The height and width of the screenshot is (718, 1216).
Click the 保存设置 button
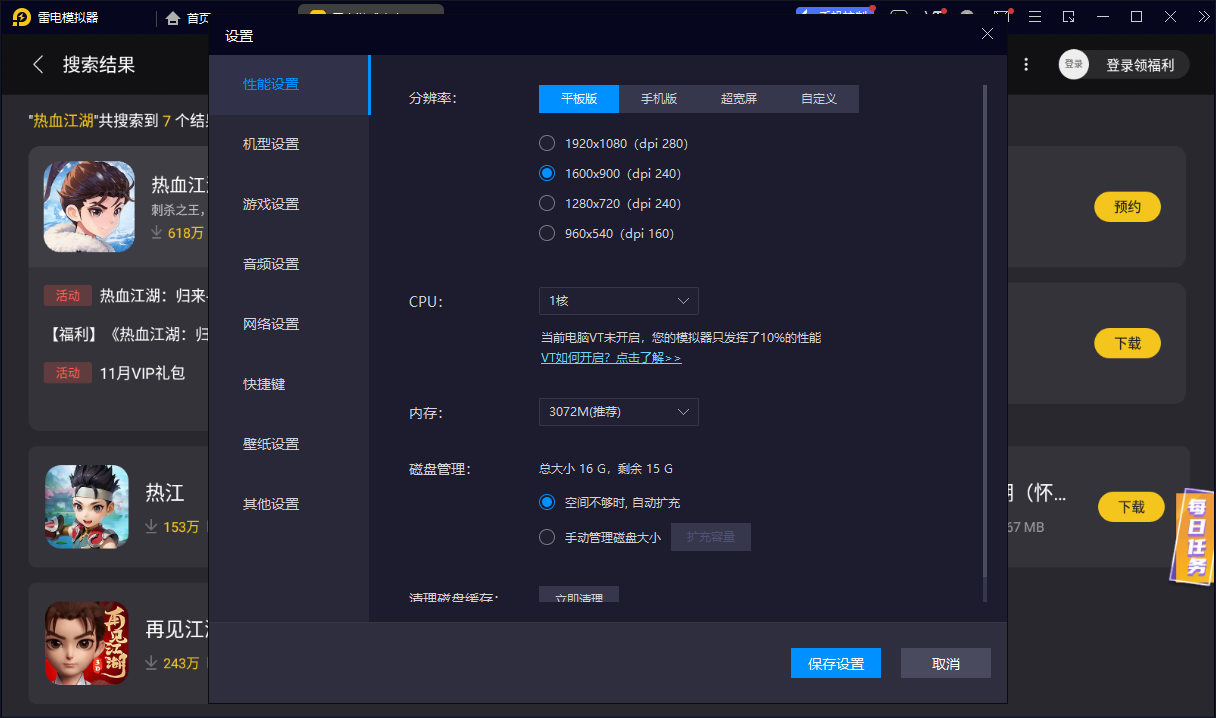point(835,662)
